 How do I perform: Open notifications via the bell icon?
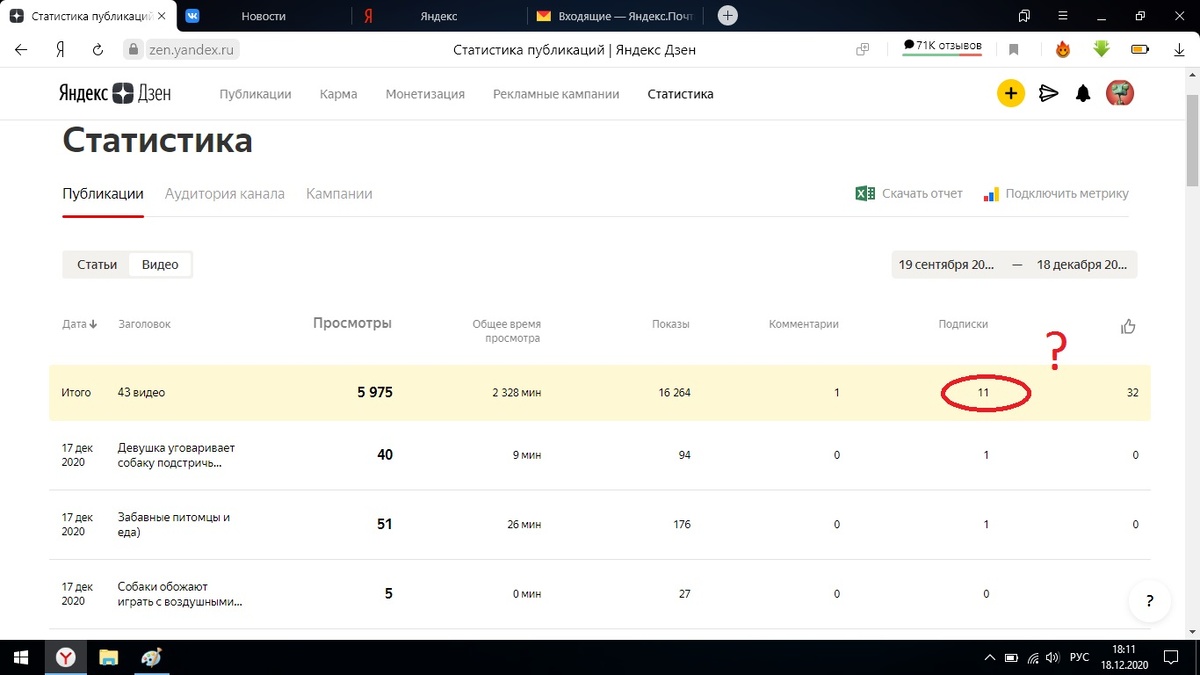click(x=1083, y=93)
